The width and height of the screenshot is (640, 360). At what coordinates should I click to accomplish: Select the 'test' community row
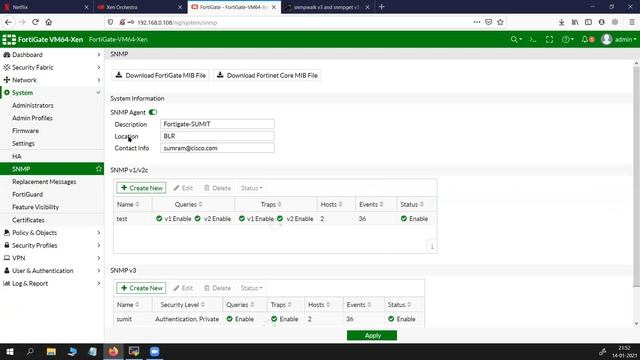coord(275,219)
